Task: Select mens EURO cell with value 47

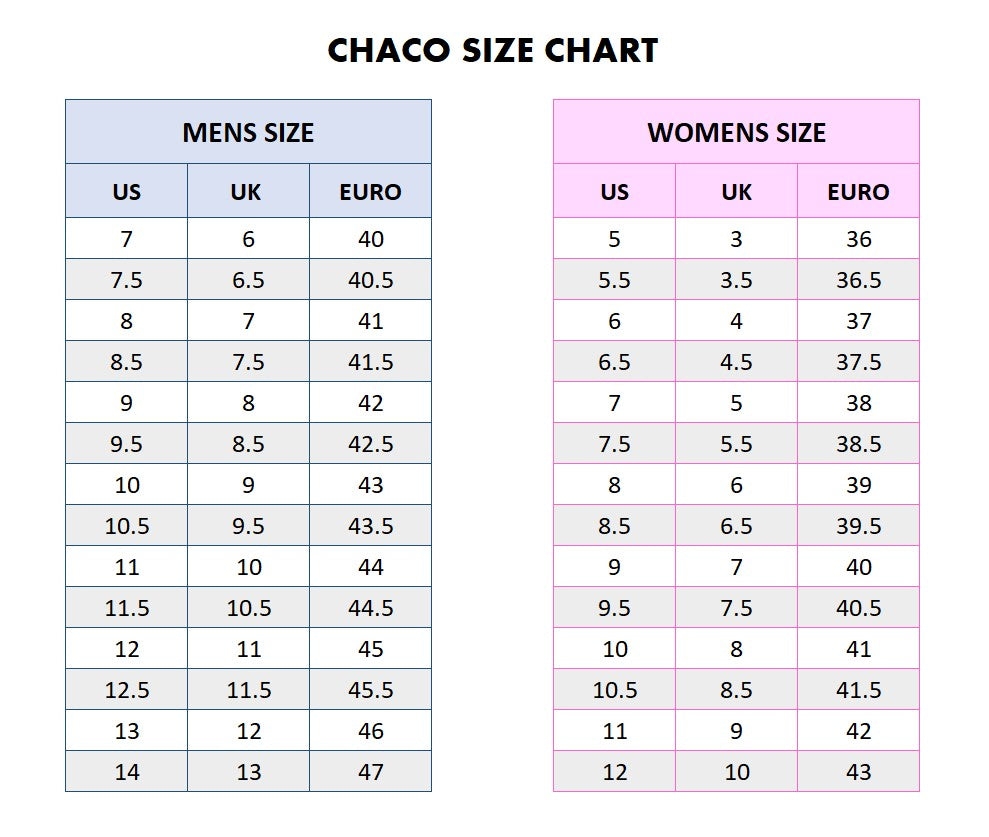Action: click(370, 772)
